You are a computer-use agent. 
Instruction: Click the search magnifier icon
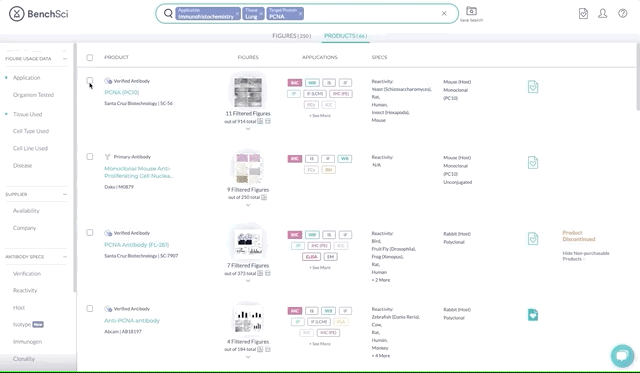click(168, 13)
